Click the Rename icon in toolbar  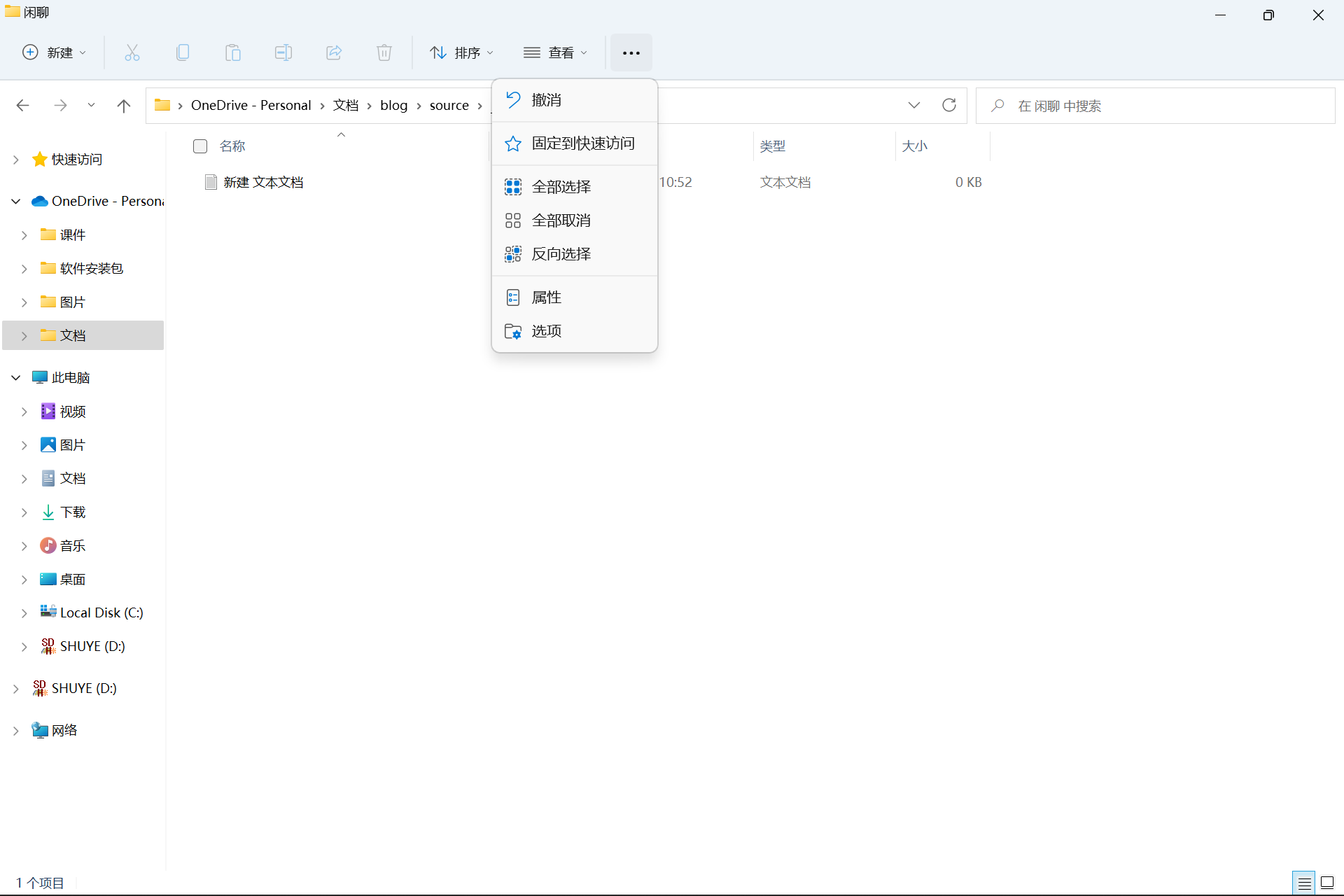pos(283,52)
